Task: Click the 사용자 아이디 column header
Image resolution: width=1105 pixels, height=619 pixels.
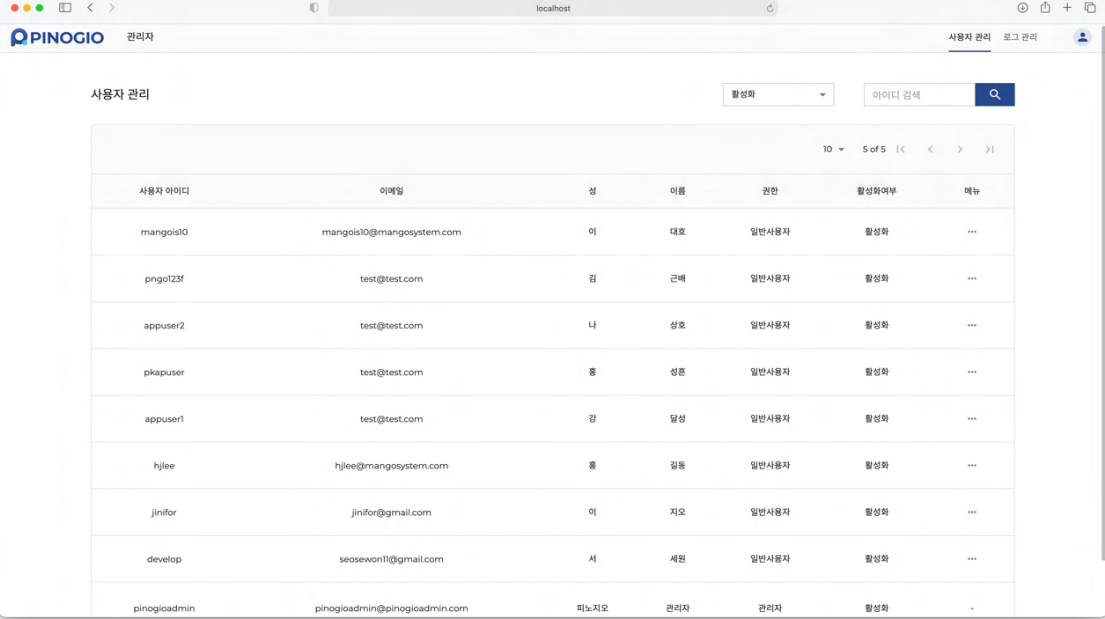Action: click(x=164, y=191)
